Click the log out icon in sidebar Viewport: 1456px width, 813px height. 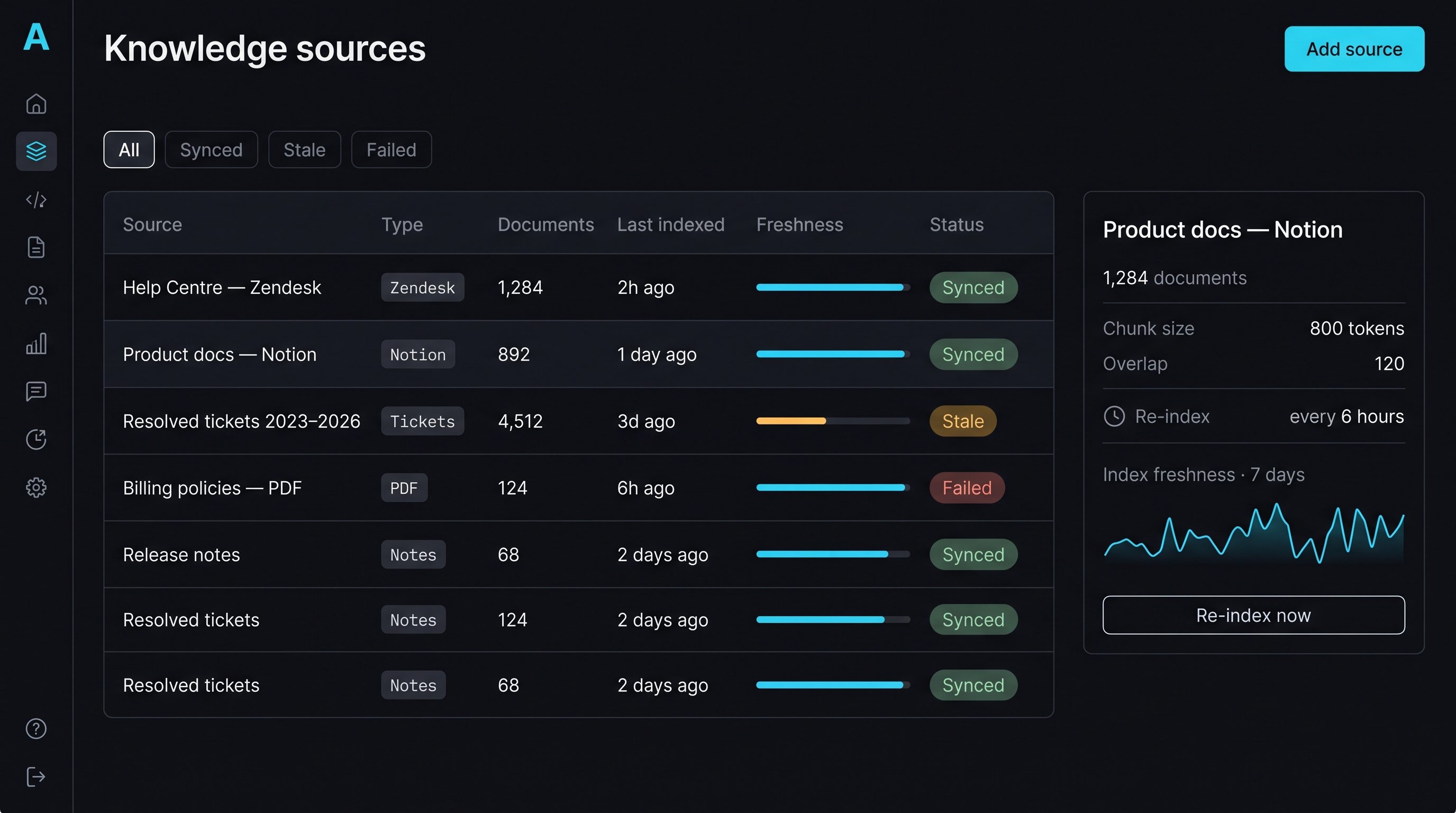click(36, 776)
